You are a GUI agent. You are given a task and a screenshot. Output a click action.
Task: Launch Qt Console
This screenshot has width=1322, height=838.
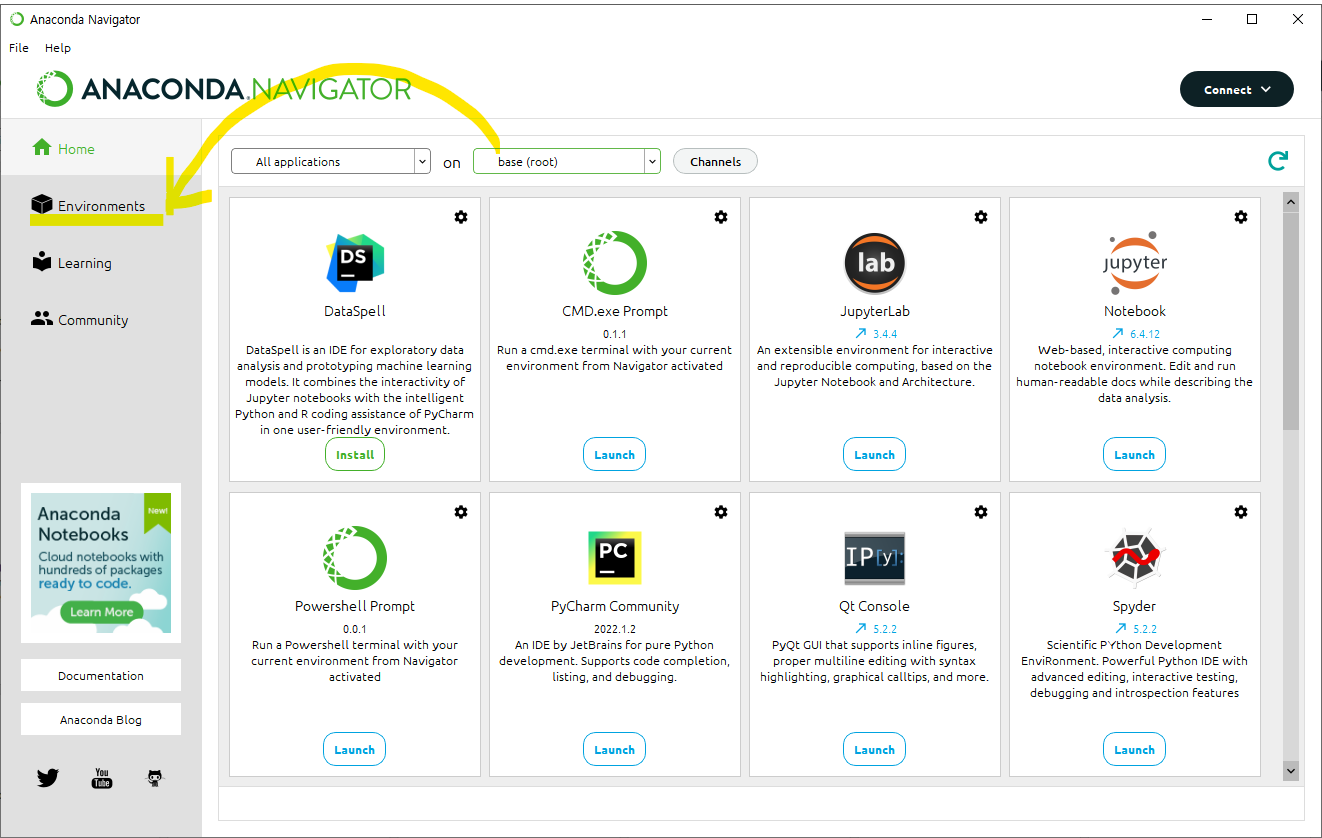(x=875, y=749)
